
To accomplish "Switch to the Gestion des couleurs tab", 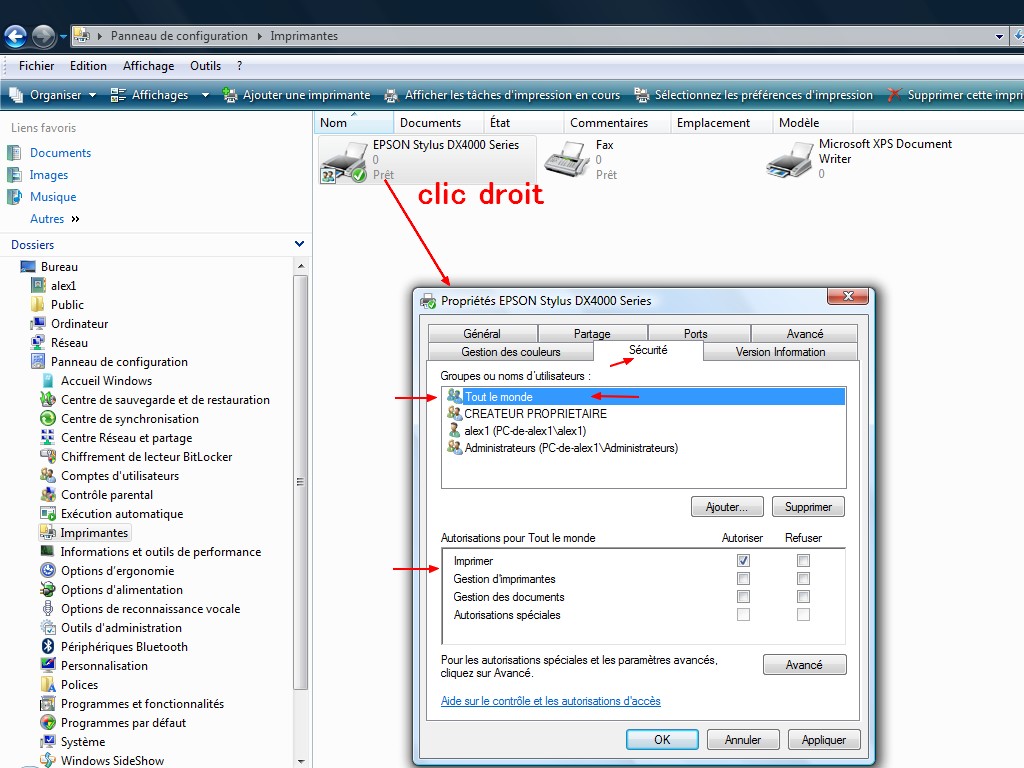I will (511, 352).
